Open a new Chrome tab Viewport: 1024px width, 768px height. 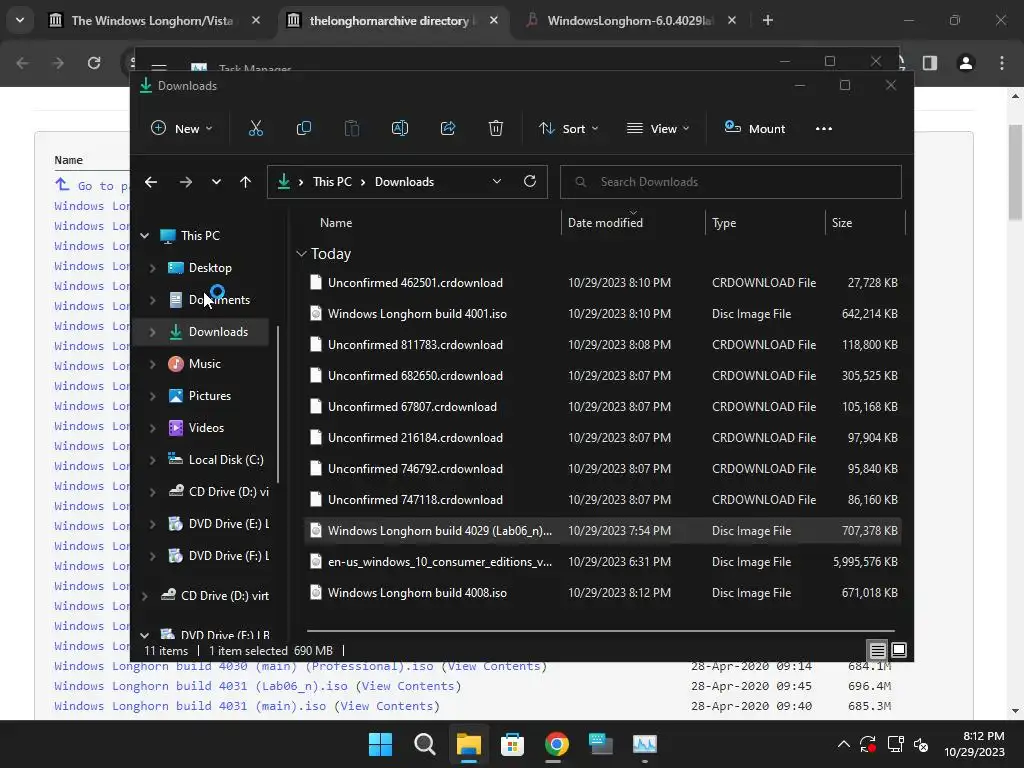(768, 20)
